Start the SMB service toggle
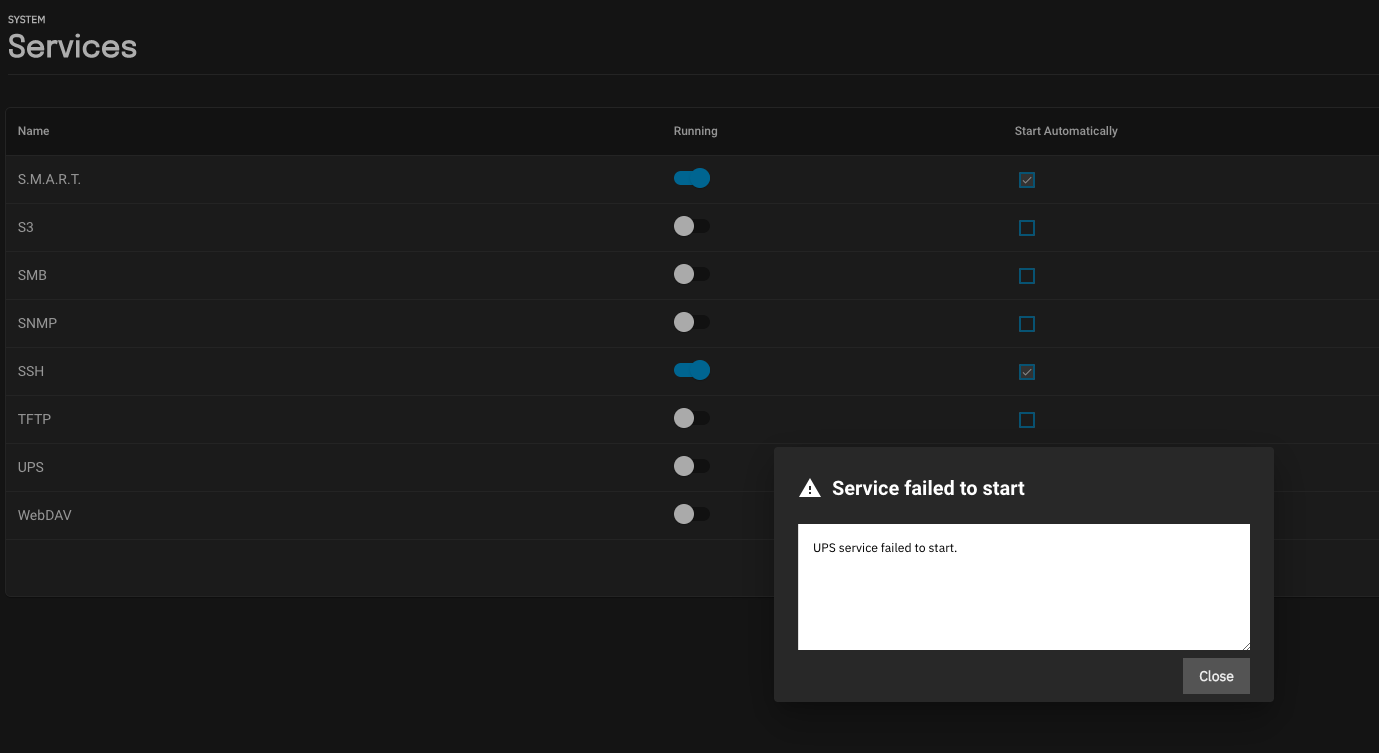Screen dimensions: 1379x753 pyautogui.click(x=692, y=275)
